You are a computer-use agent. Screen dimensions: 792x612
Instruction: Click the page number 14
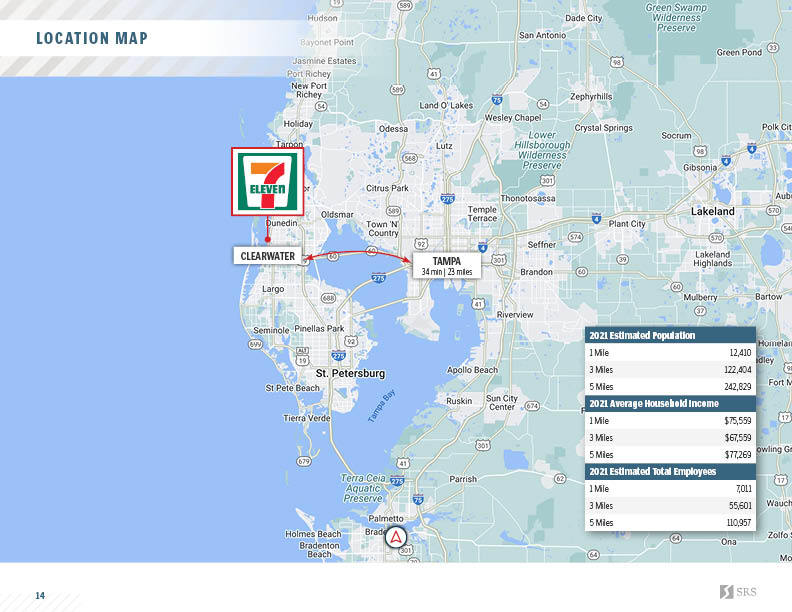point(40,596)
